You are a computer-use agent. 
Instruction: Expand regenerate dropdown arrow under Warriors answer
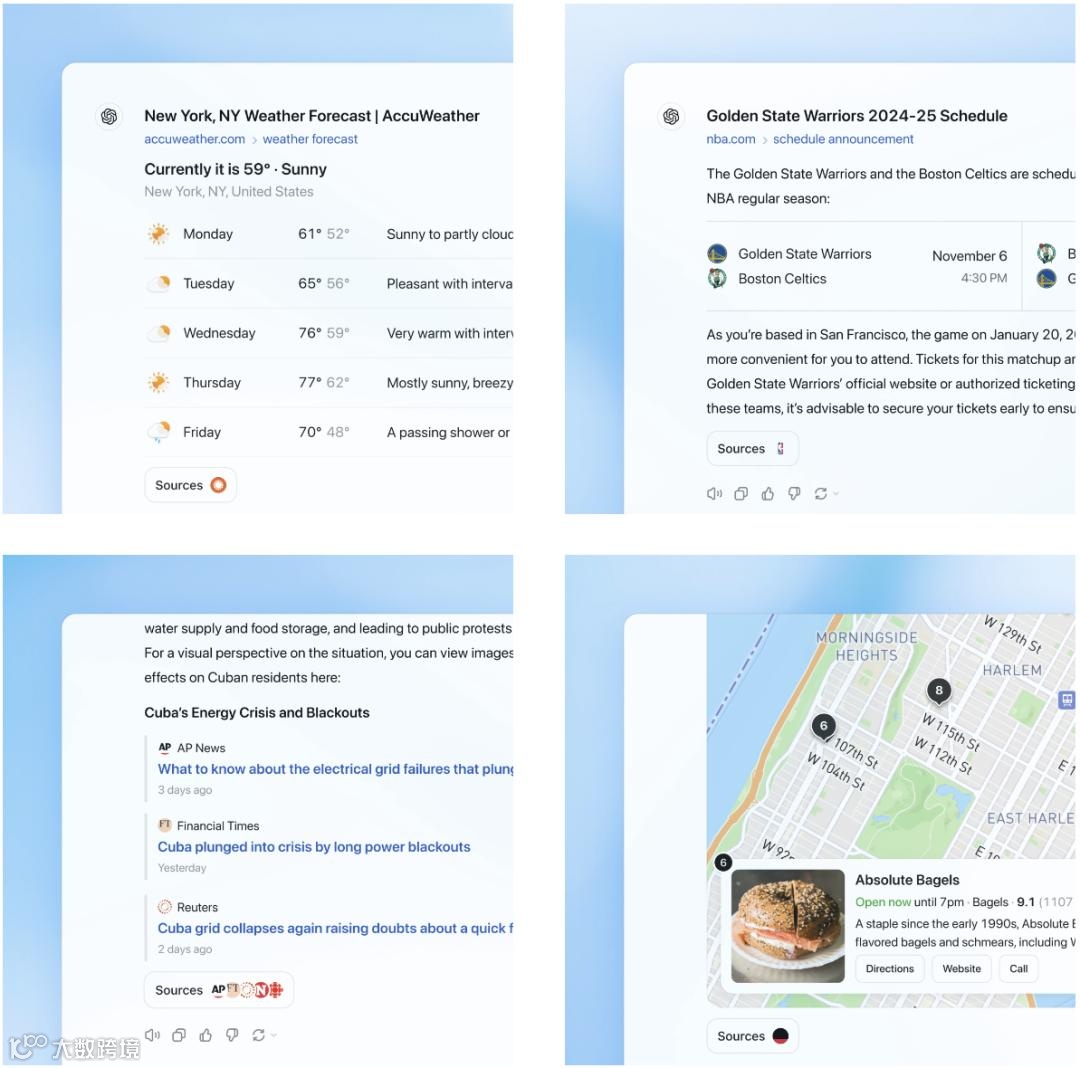836,494
